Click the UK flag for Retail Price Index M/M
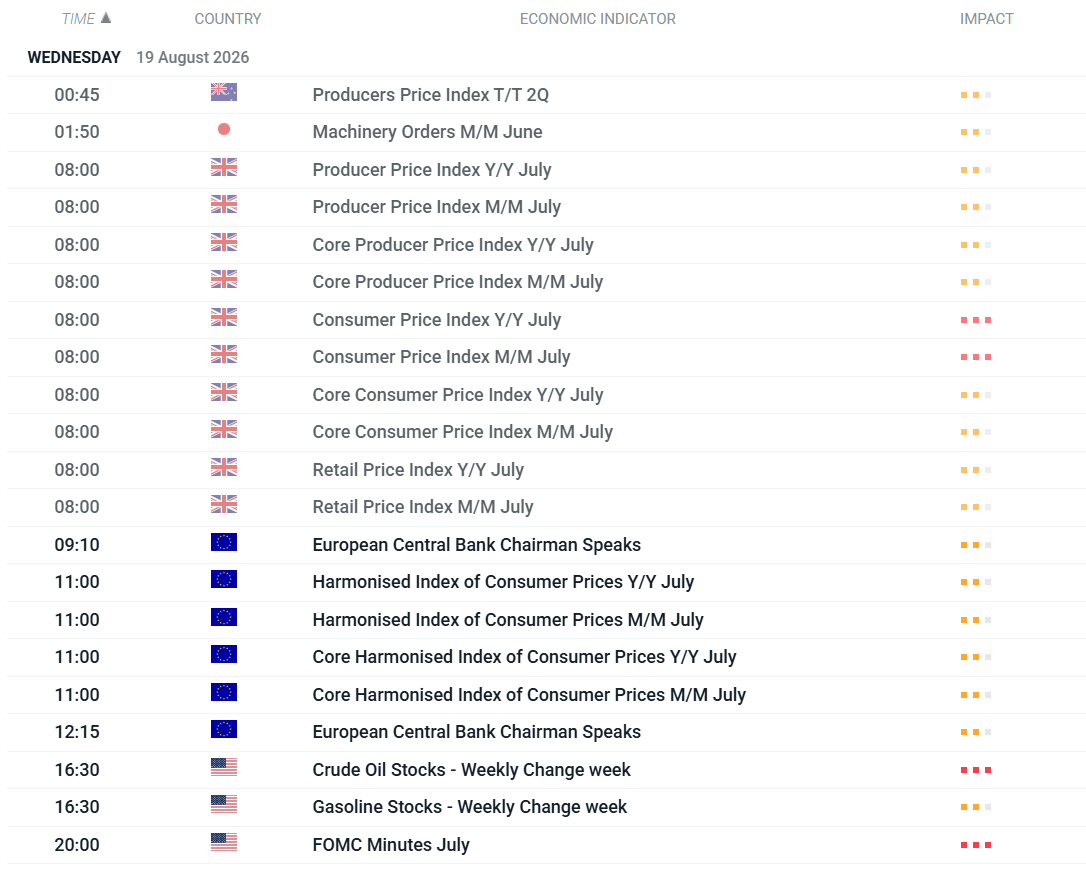Screen dimensions: 1086x891 (x=224, y=504)
